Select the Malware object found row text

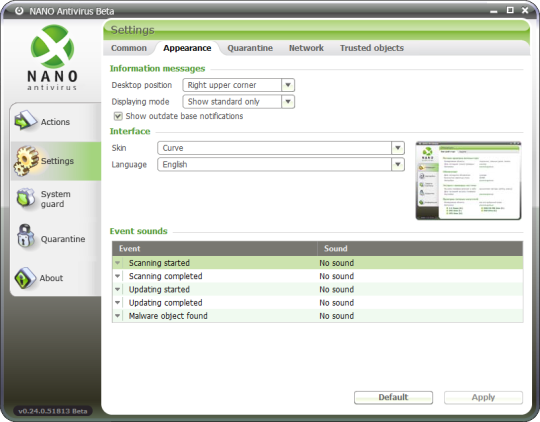pos(168,316)
